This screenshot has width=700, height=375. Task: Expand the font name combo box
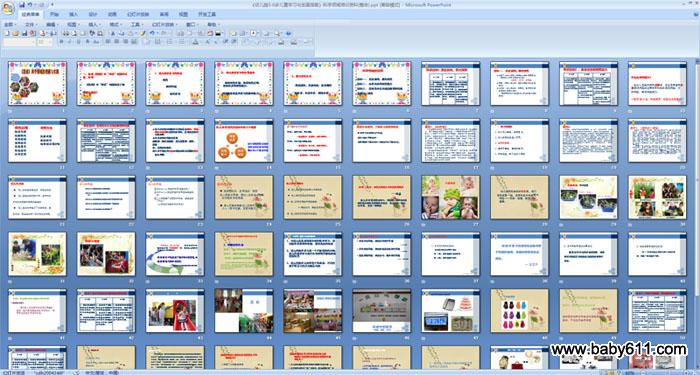click(x=19, y=42)
